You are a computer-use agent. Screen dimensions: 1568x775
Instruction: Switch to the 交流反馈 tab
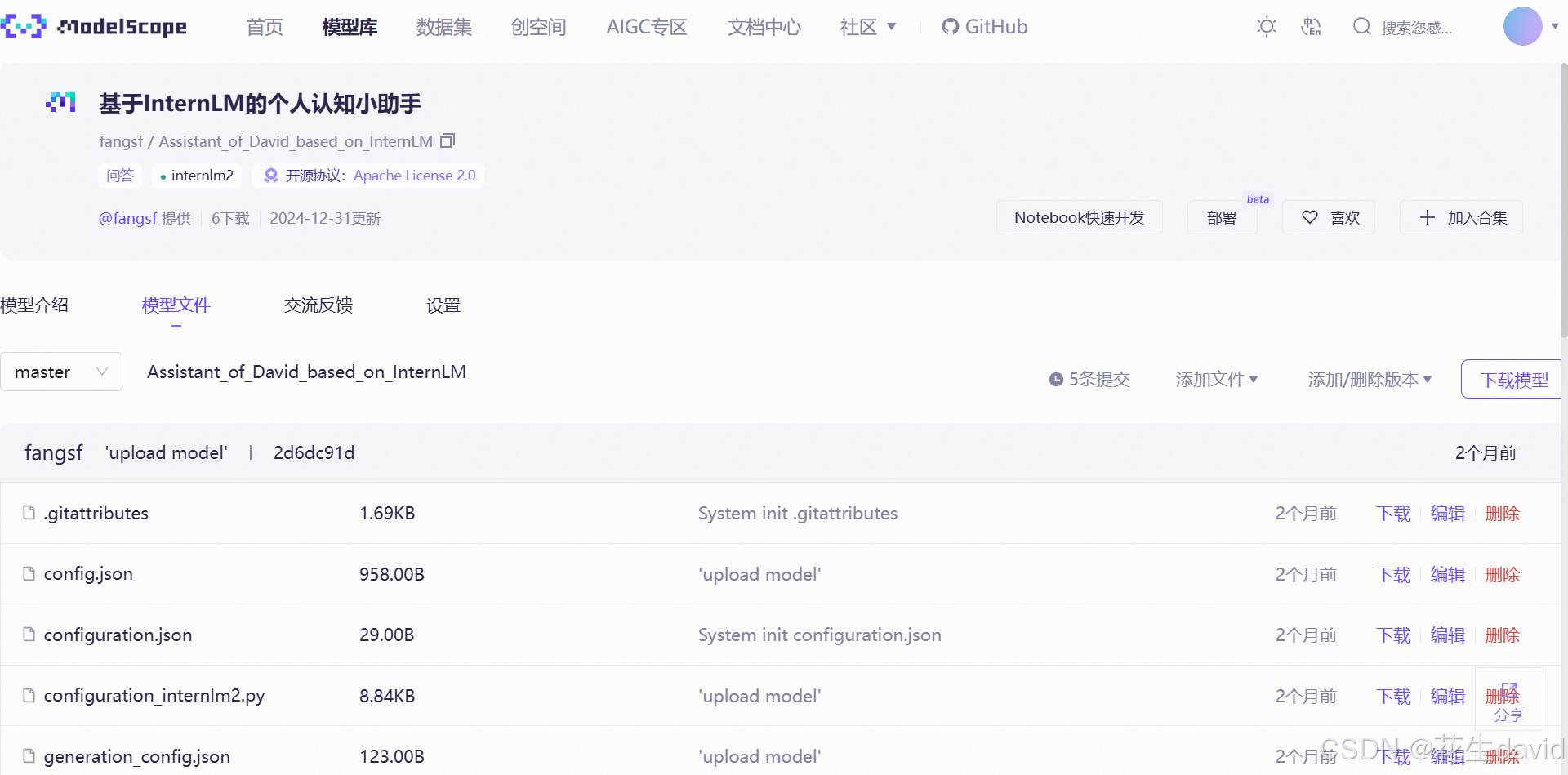pos(318,305)
